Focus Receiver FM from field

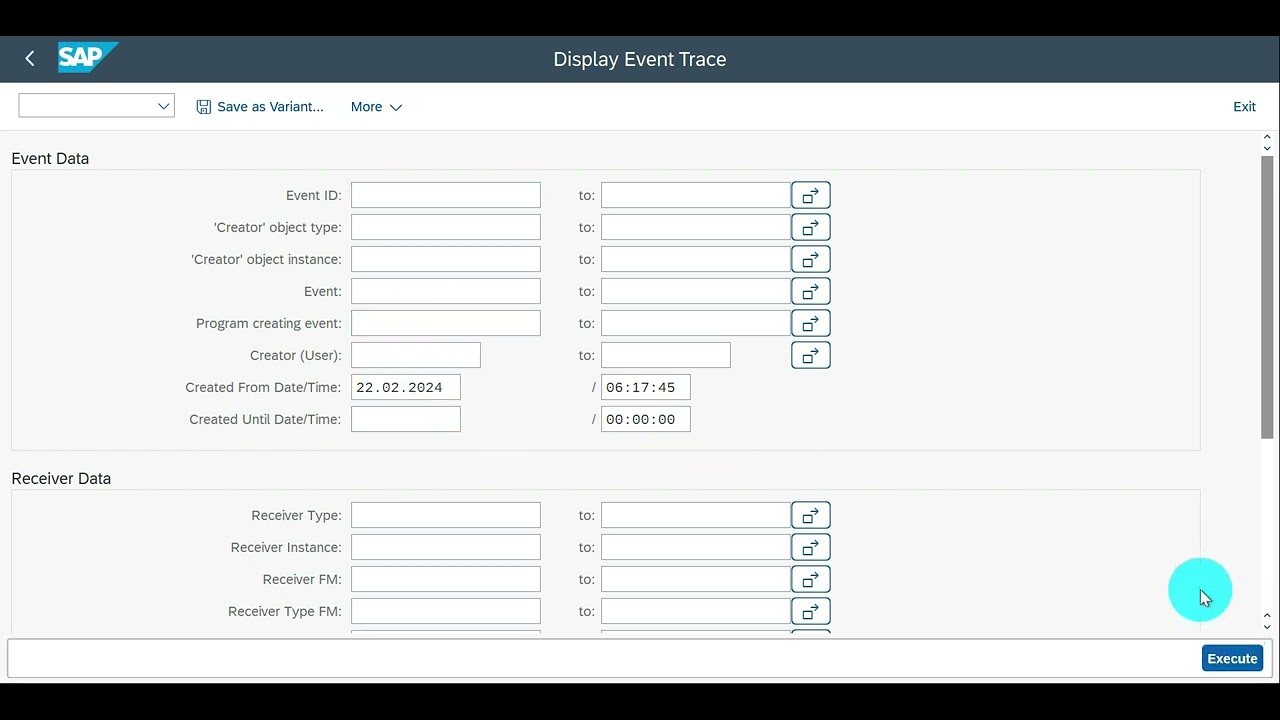[446, 579]
